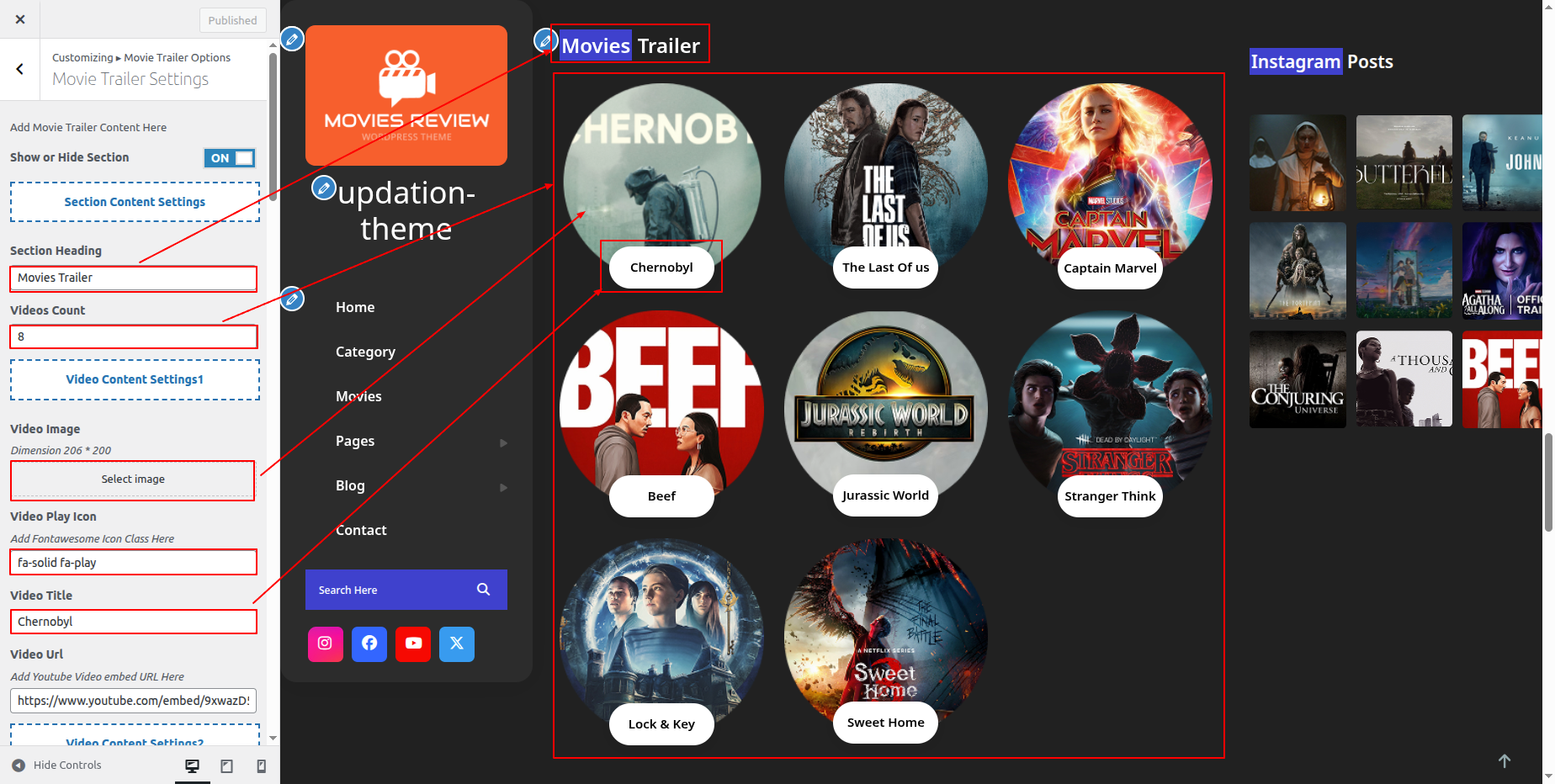
Task: Expand the Pages submenu arrow
Action: 503,442
